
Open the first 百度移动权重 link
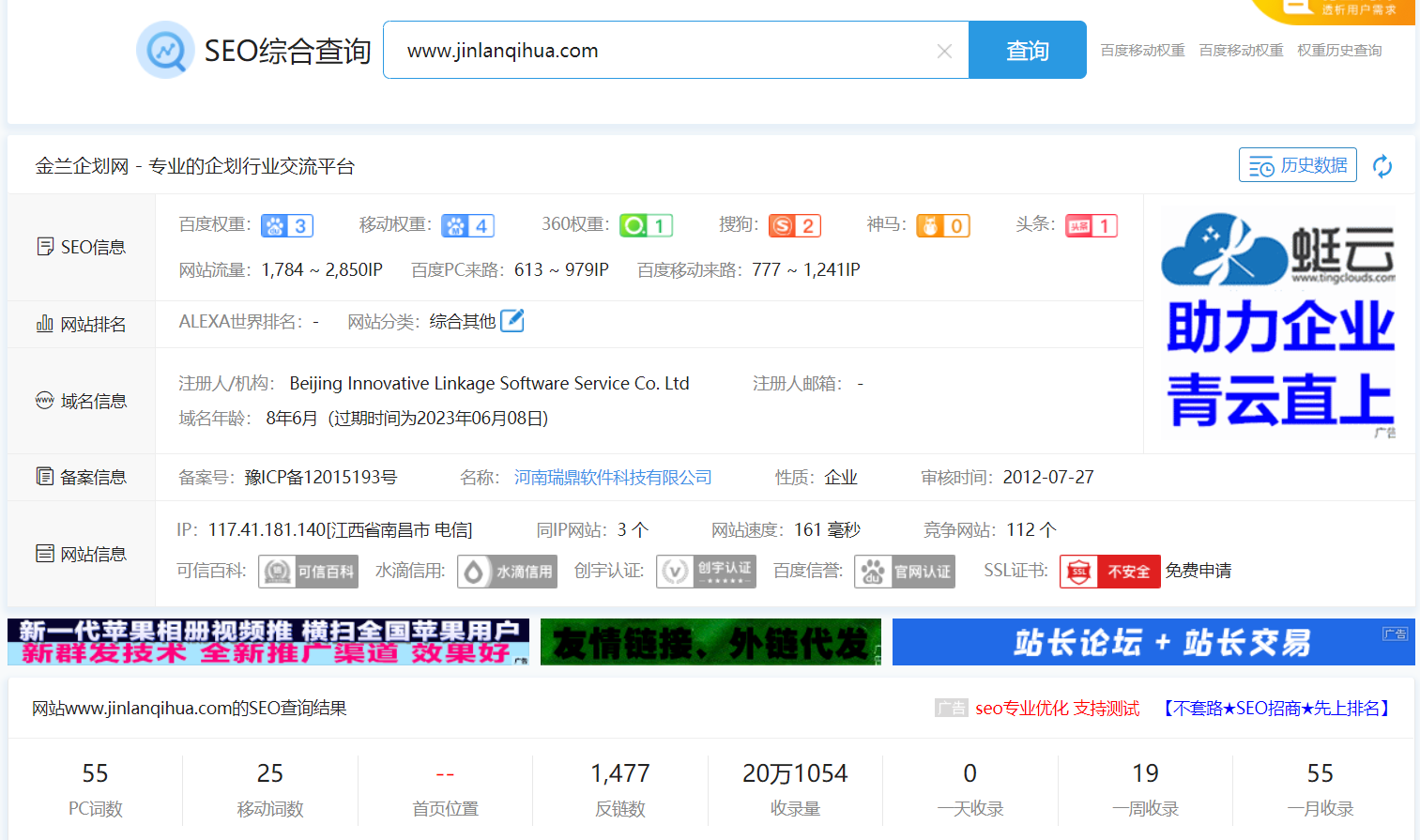(x=1142, y=50)
